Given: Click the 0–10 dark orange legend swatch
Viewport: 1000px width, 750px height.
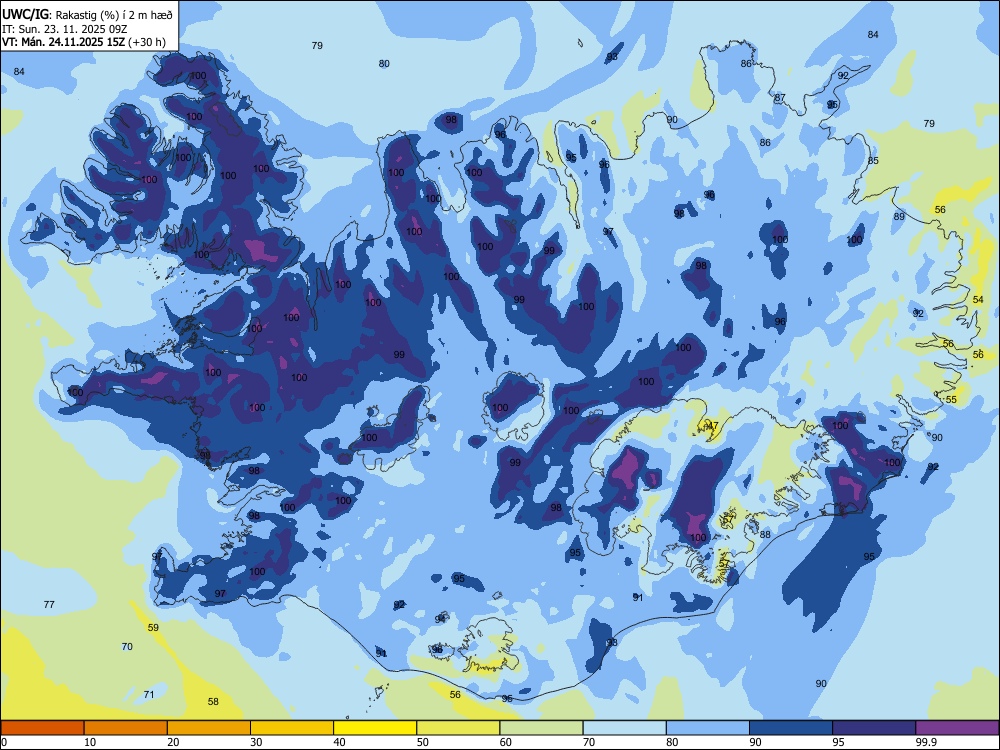Looking at the screenshot, I should coord(42,728).
